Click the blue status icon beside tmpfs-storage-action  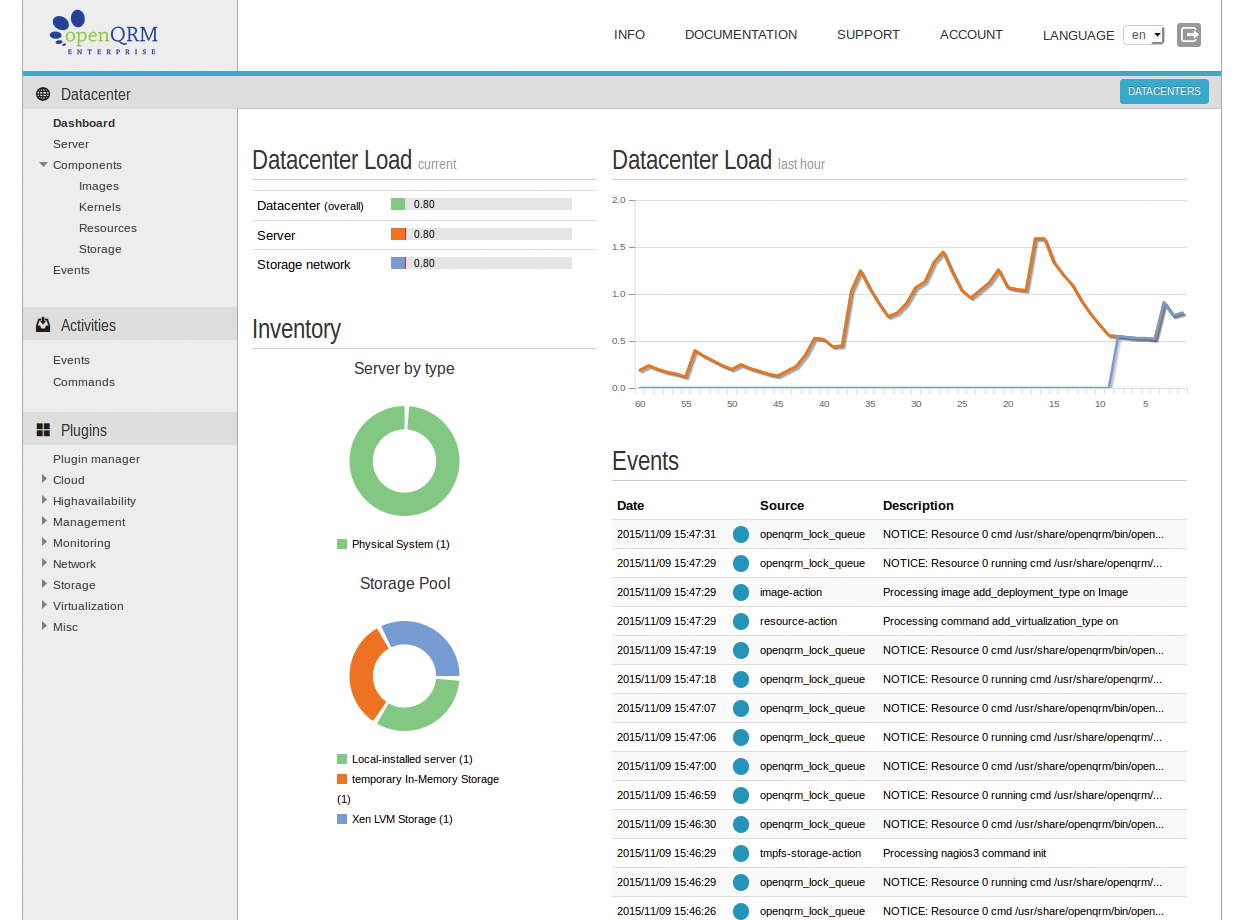pyautogui.click(x=740, y=853)
